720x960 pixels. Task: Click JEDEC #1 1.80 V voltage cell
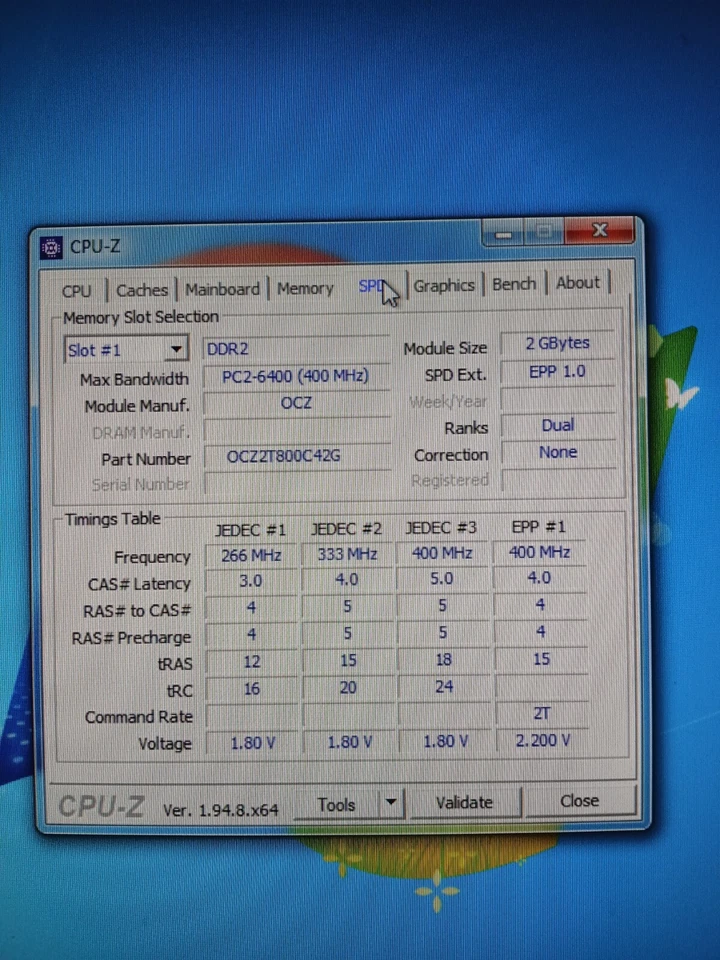pyautogui.click(x=252, y=743)
